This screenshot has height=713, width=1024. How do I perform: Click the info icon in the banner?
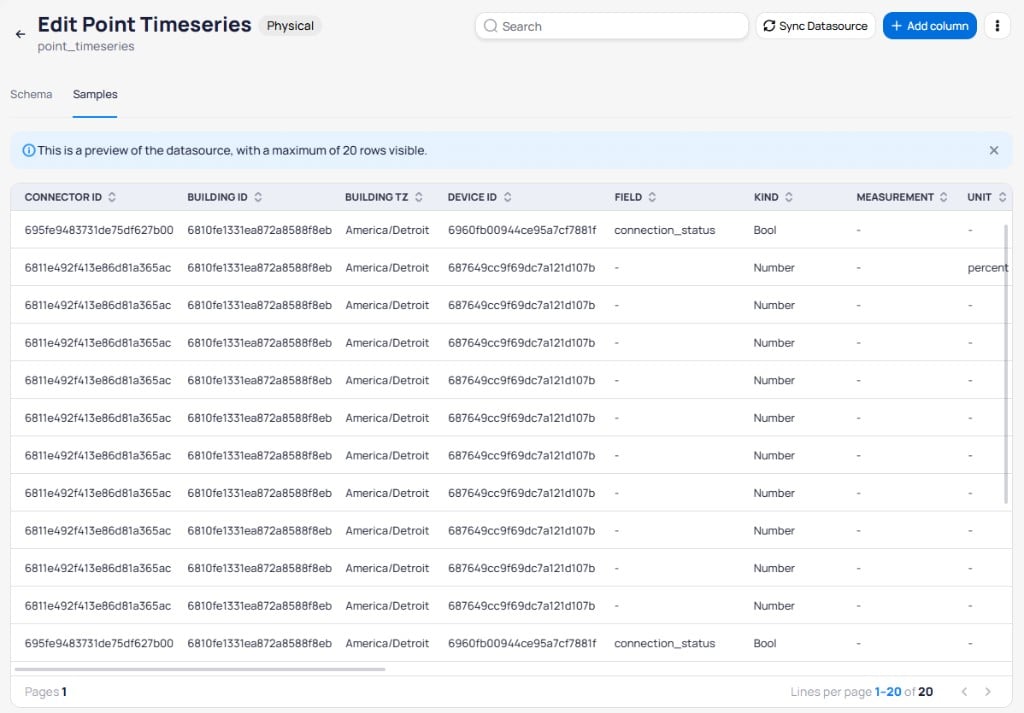(x=29, y=150)
